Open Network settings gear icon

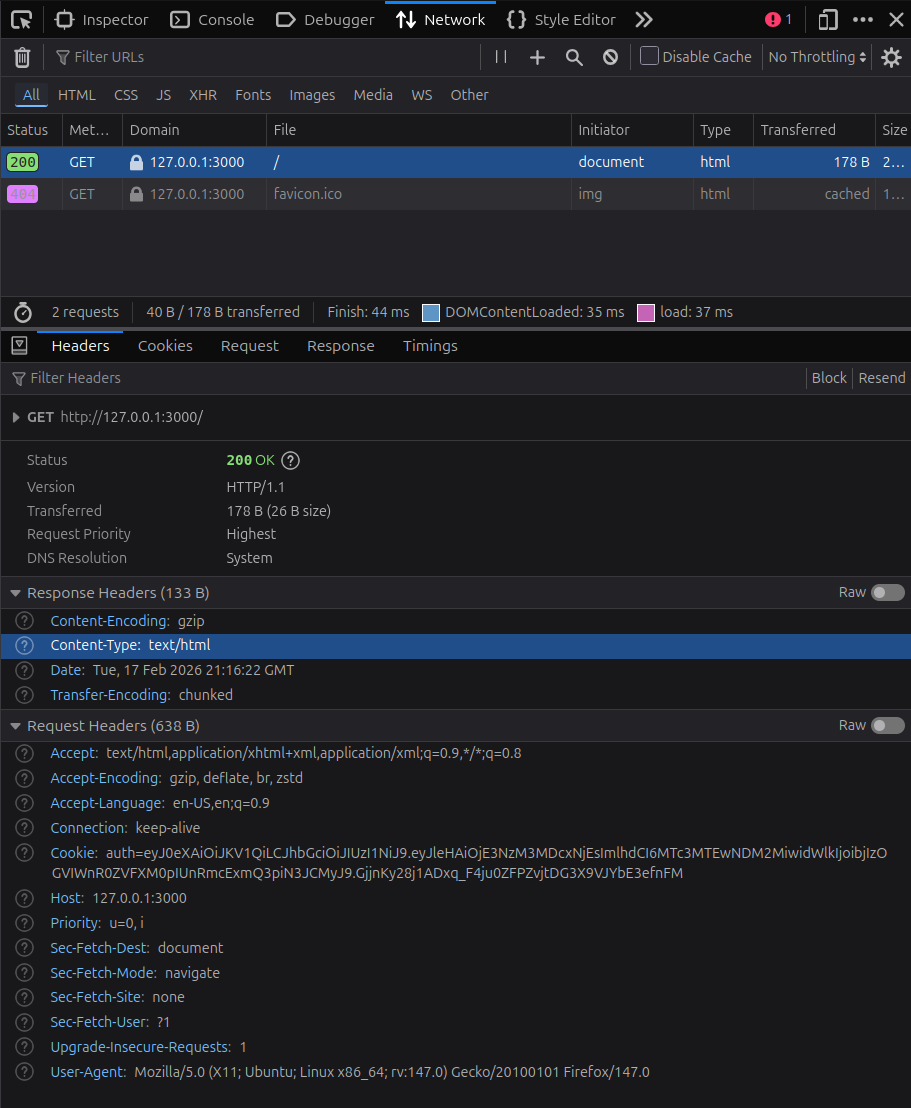pyautogui.click(x=890, y=57)
